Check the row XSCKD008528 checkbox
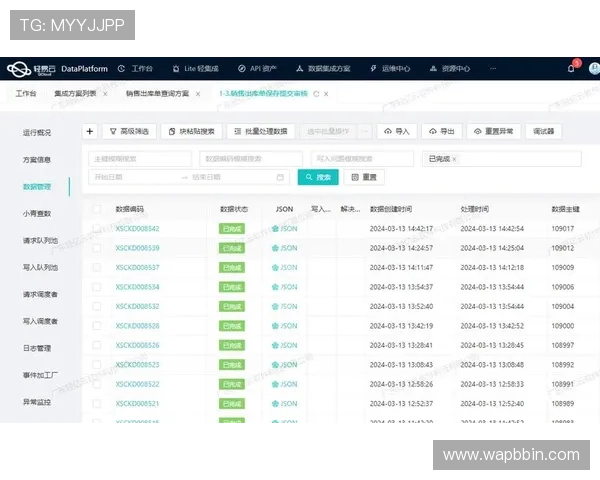This screenshot has width=600, height=480. 97,326
